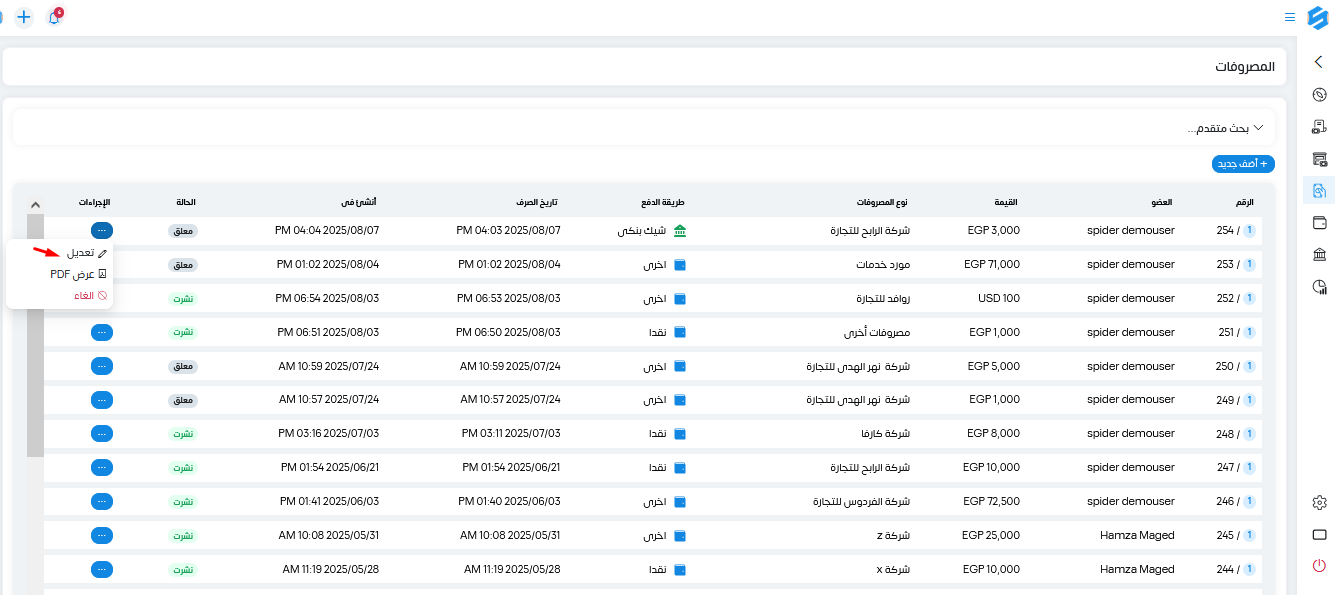
Task: Open actions button for row 251
Action: (x=102, y=332)
